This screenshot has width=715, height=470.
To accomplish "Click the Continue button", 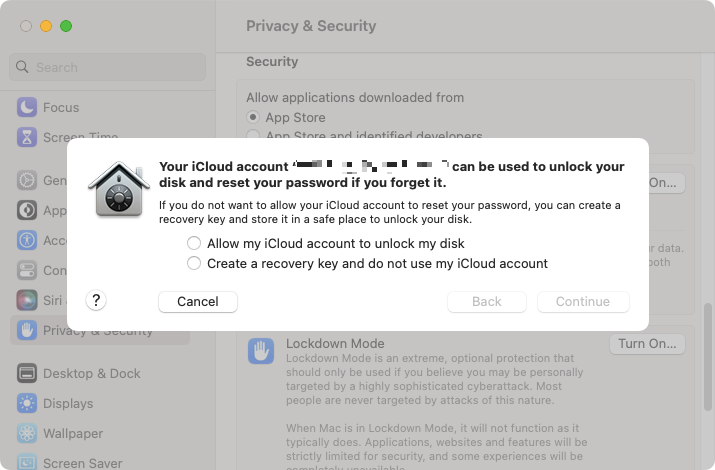I will click(x=583, y=302).
